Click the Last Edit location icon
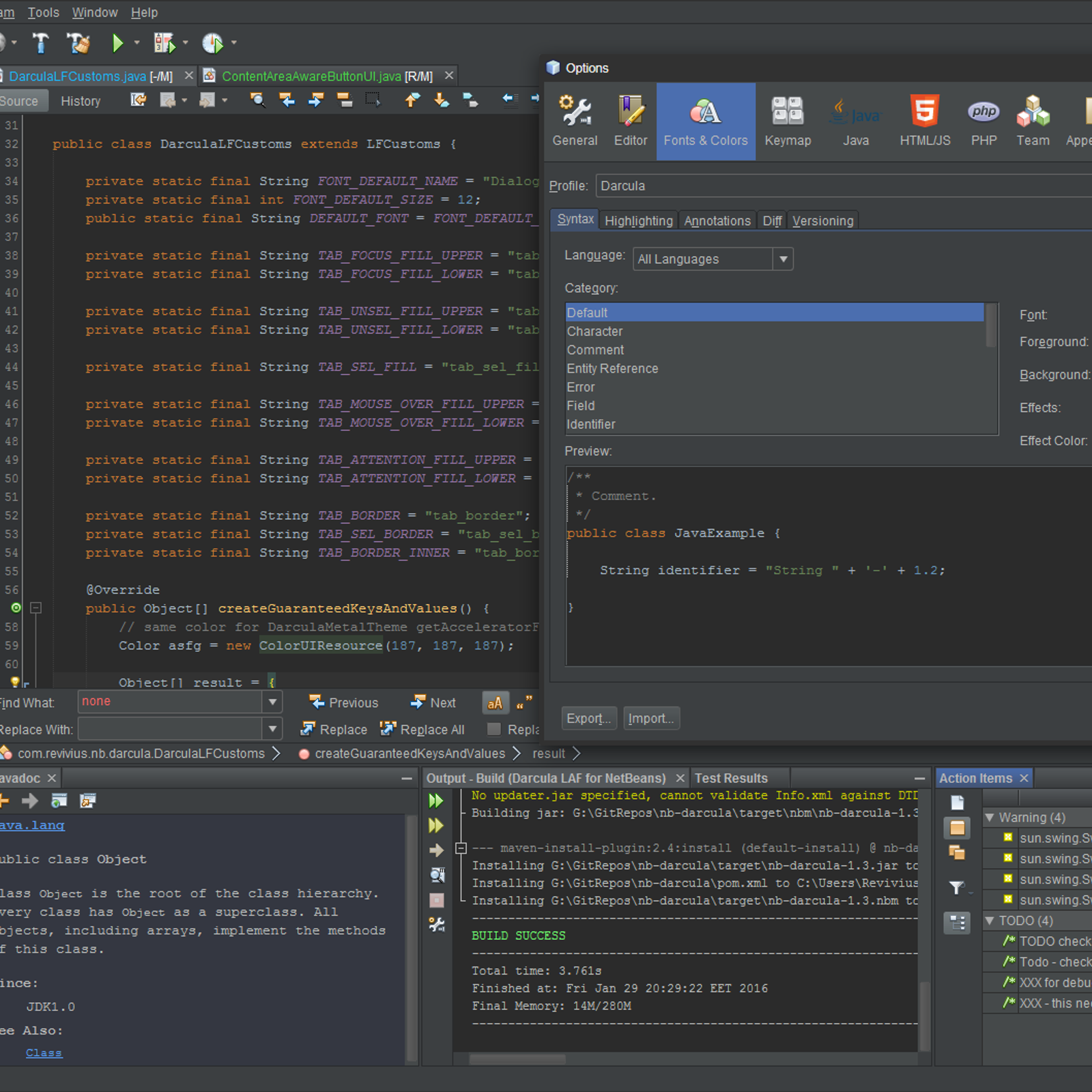 (139, 100)
